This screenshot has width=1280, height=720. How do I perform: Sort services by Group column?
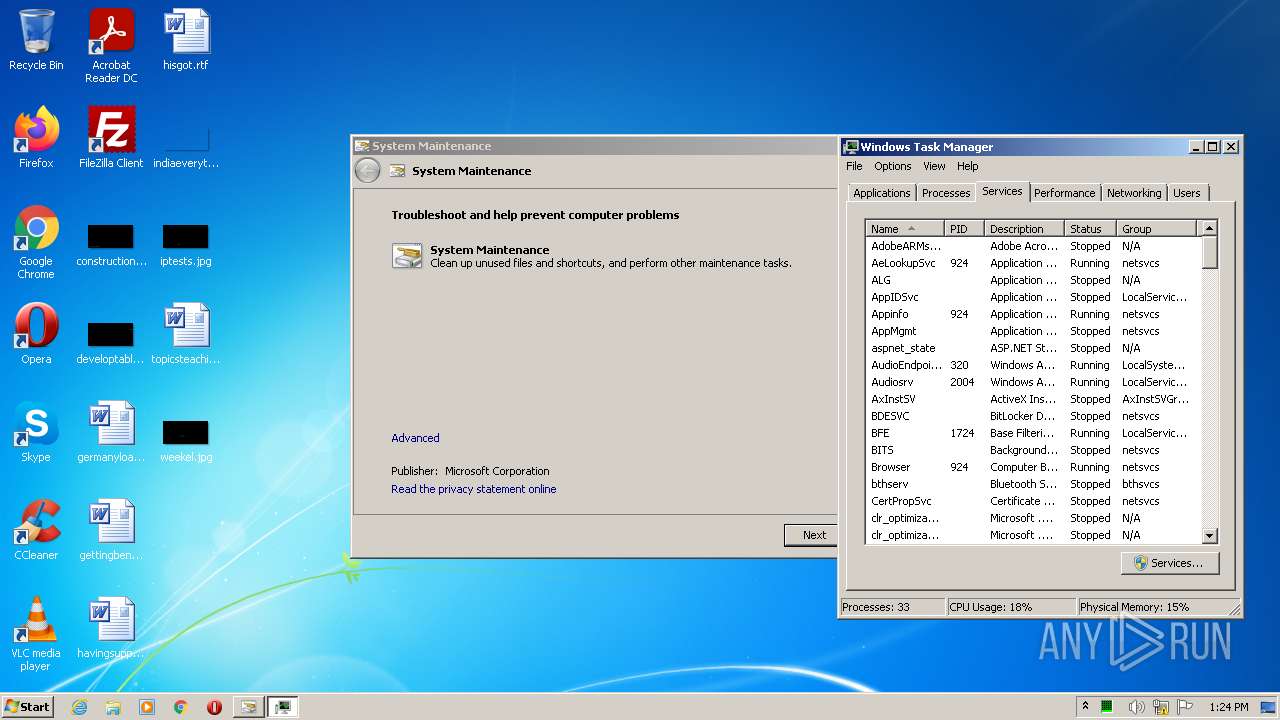pos(1156,229)
